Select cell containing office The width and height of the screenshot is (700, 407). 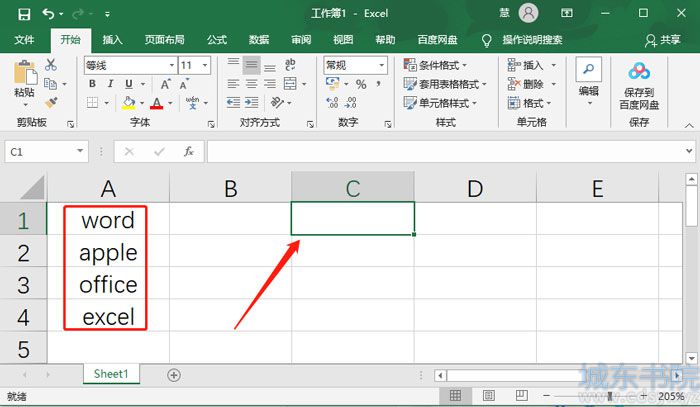click(108, 284)
